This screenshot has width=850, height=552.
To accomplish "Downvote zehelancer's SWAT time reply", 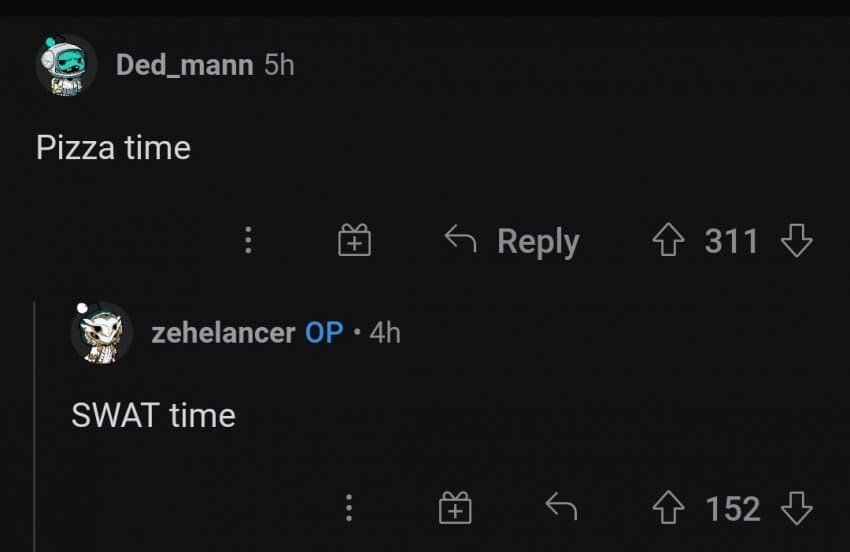I will pos(796,509).
